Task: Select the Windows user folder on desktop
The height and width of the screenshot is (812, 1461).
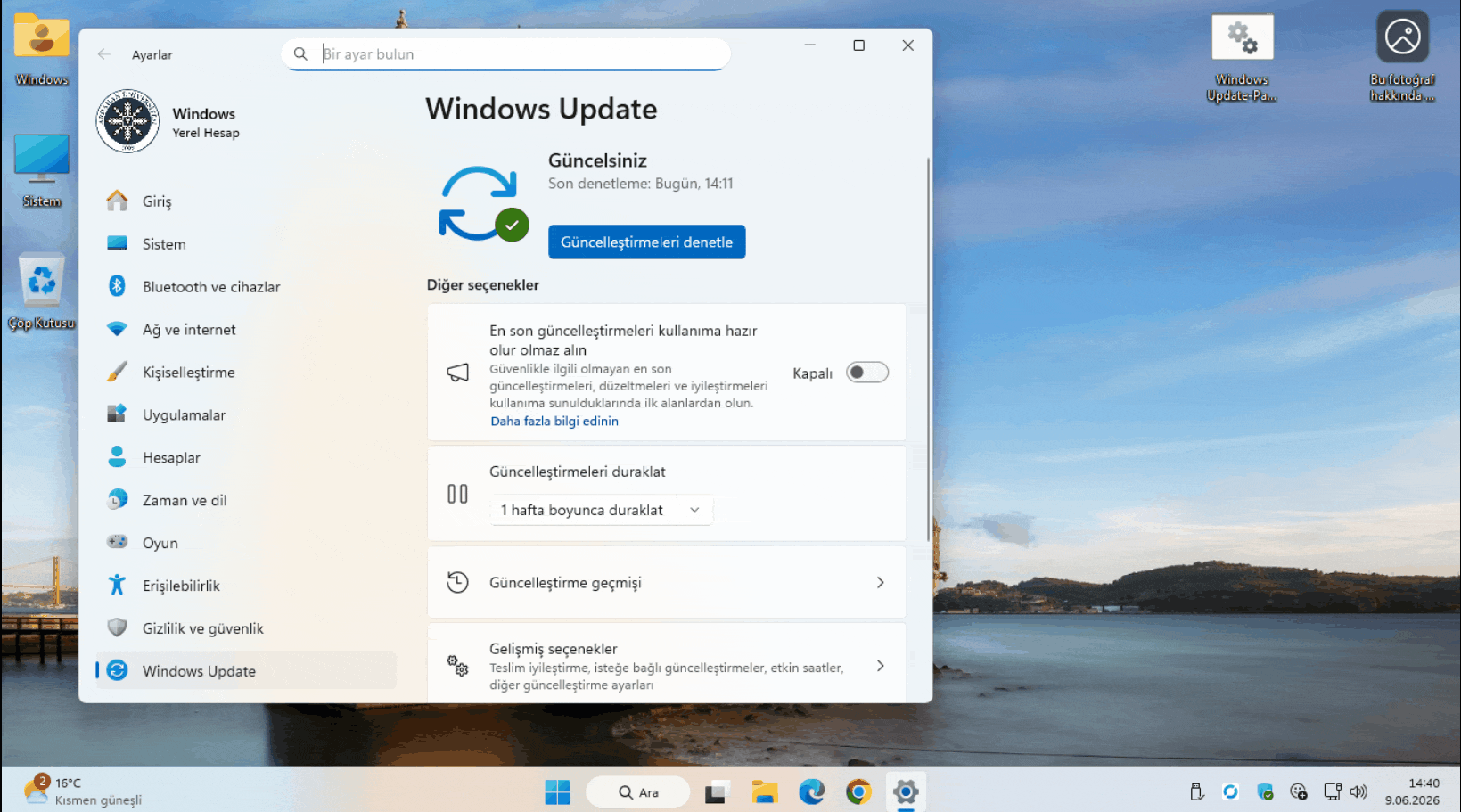Action: [x=41, y=49]
